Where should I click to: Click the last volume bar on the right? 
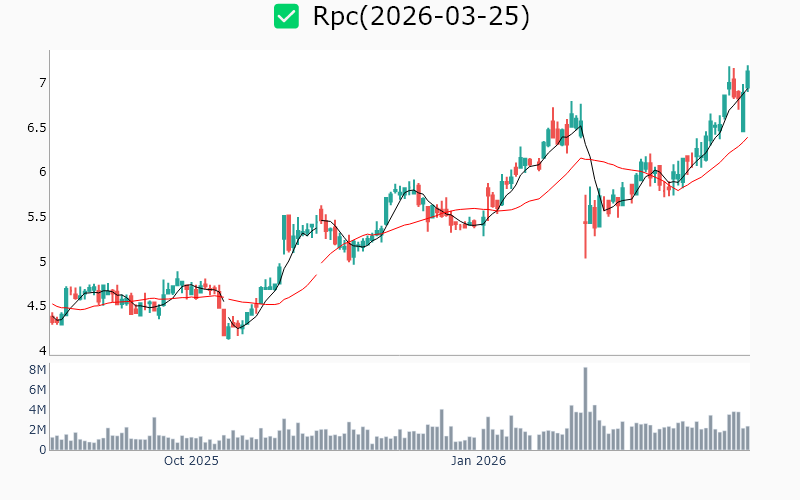point(747,438)
